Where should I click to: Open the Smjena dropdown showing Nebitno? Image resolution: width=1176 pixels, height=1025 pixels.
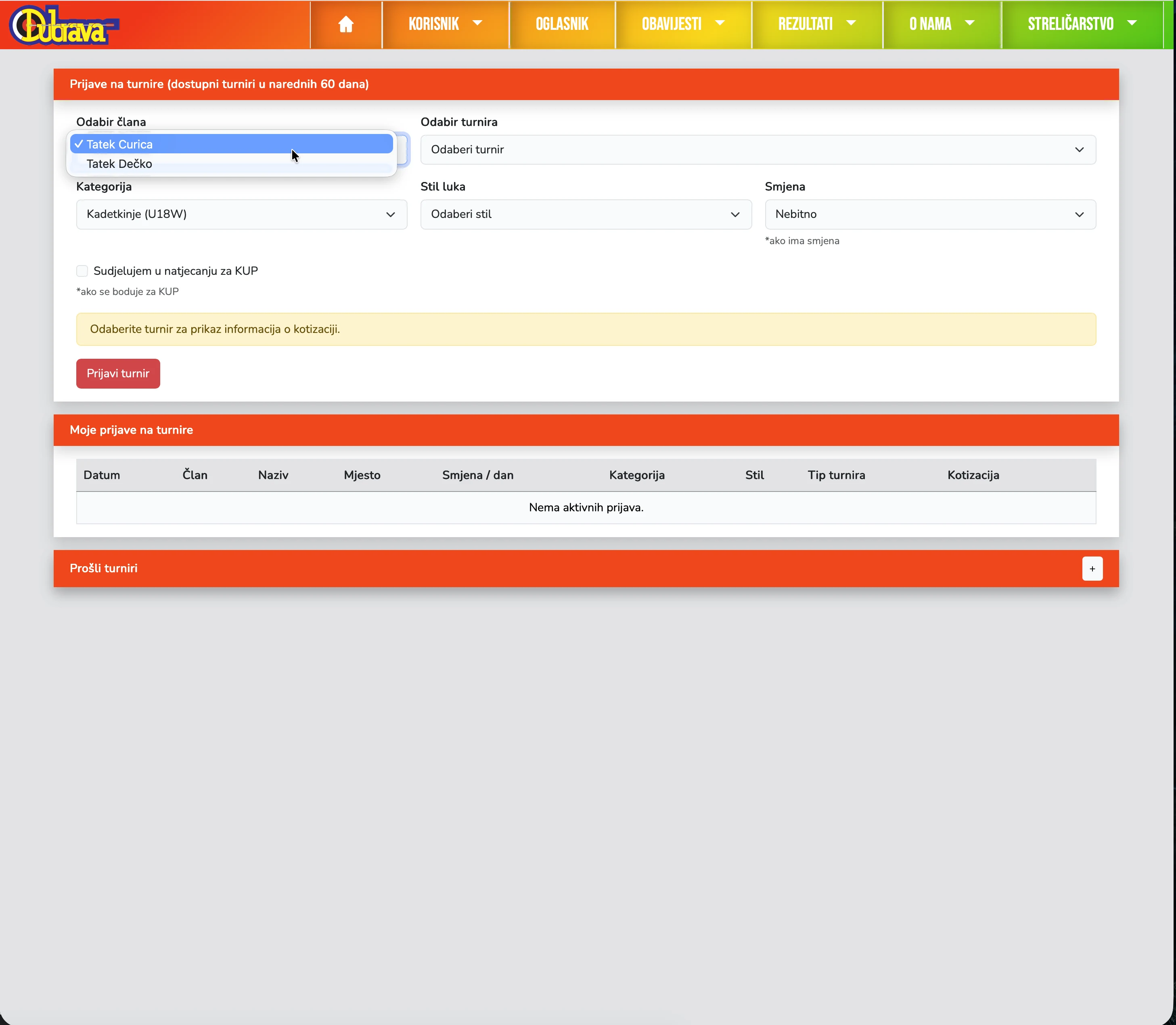click(x=929, y=215)
